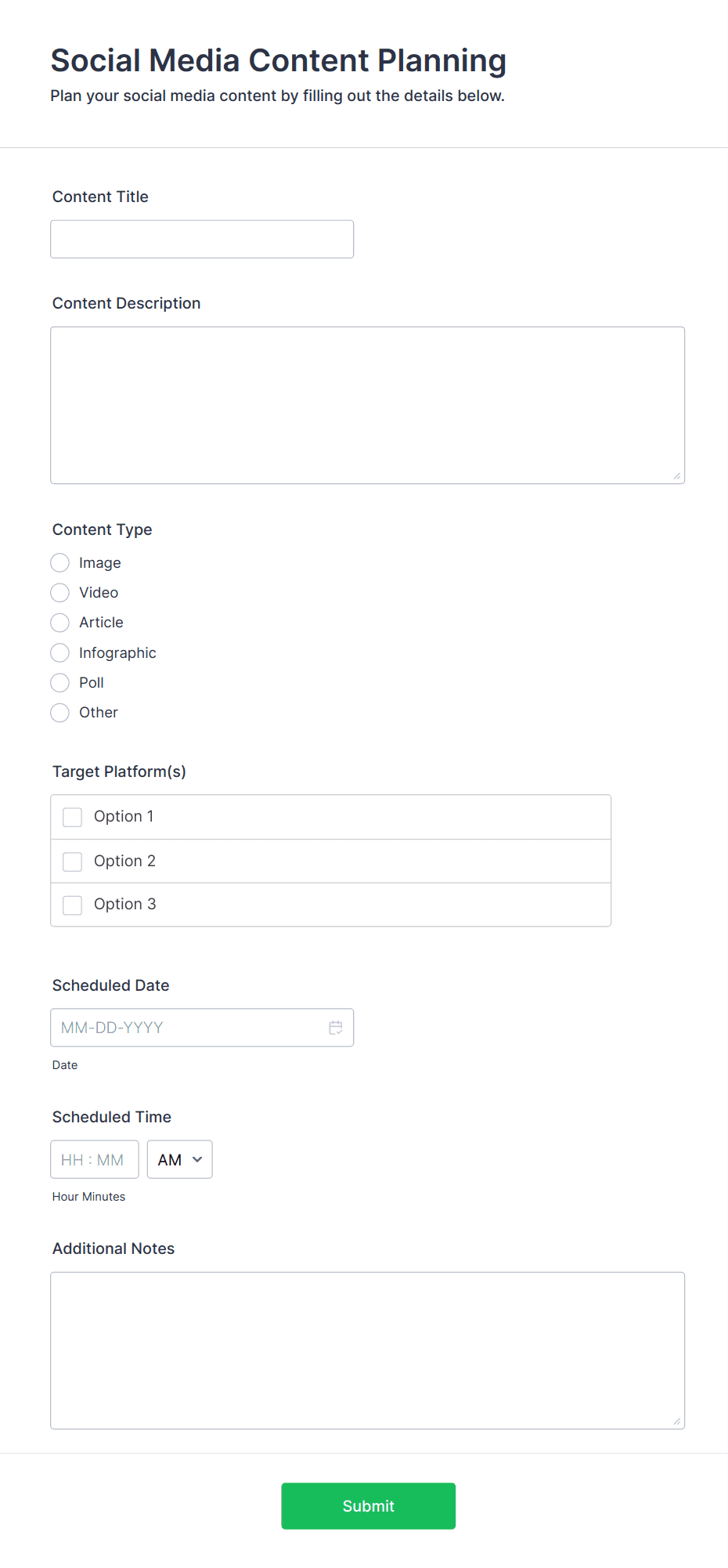
Task: Check Option 1 under Target Platform(s)
Action: 72,816
